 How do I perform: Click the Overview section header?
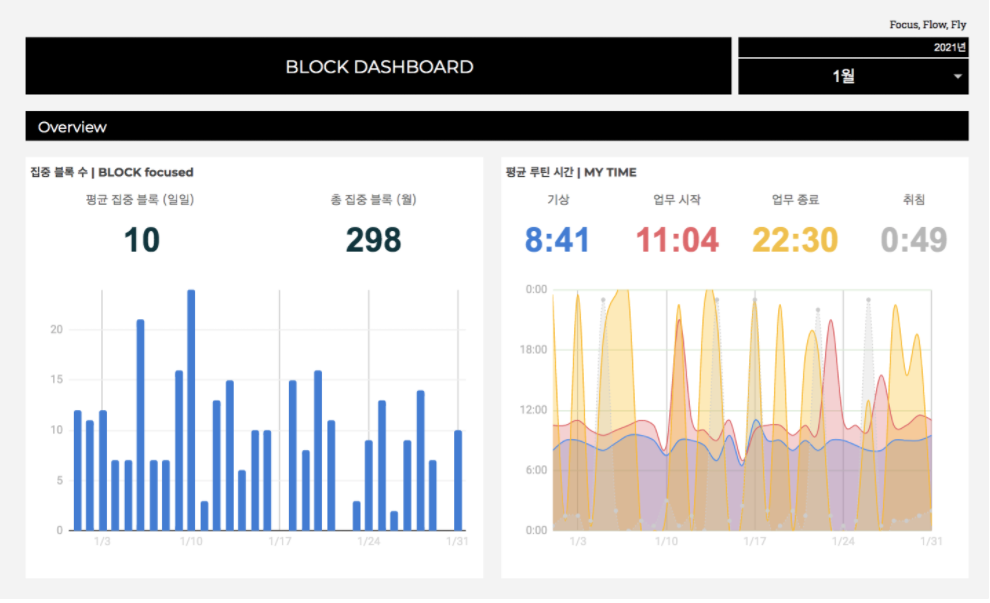pos(71,127)
